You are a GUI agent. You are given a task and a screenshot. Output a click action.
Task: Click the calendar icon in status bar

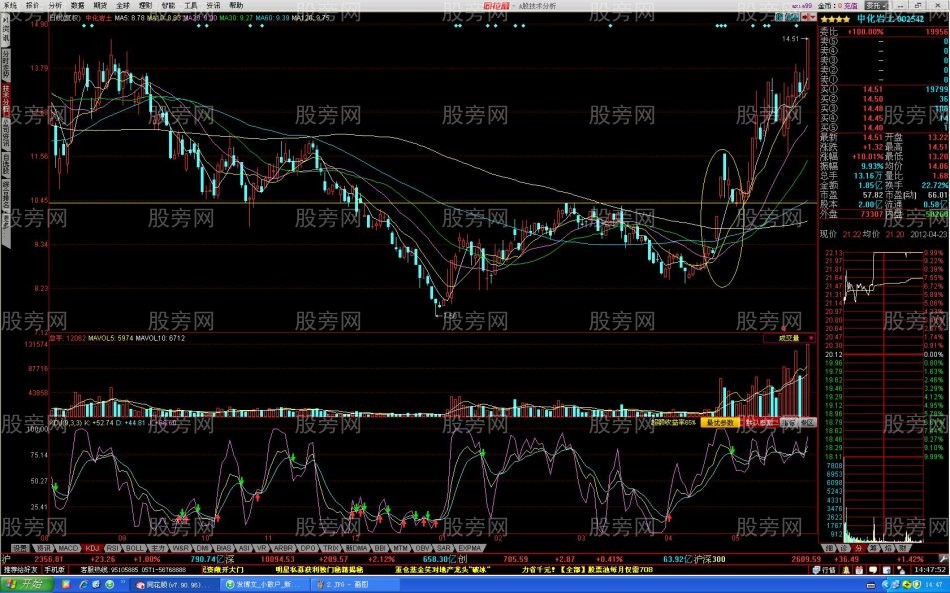coord(859,570)
